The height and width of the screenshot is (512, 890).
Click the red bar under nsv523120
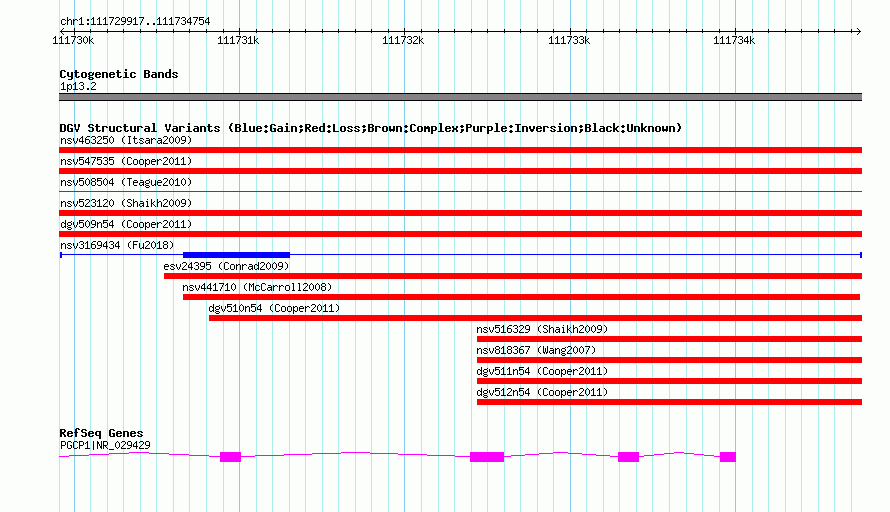460,213
